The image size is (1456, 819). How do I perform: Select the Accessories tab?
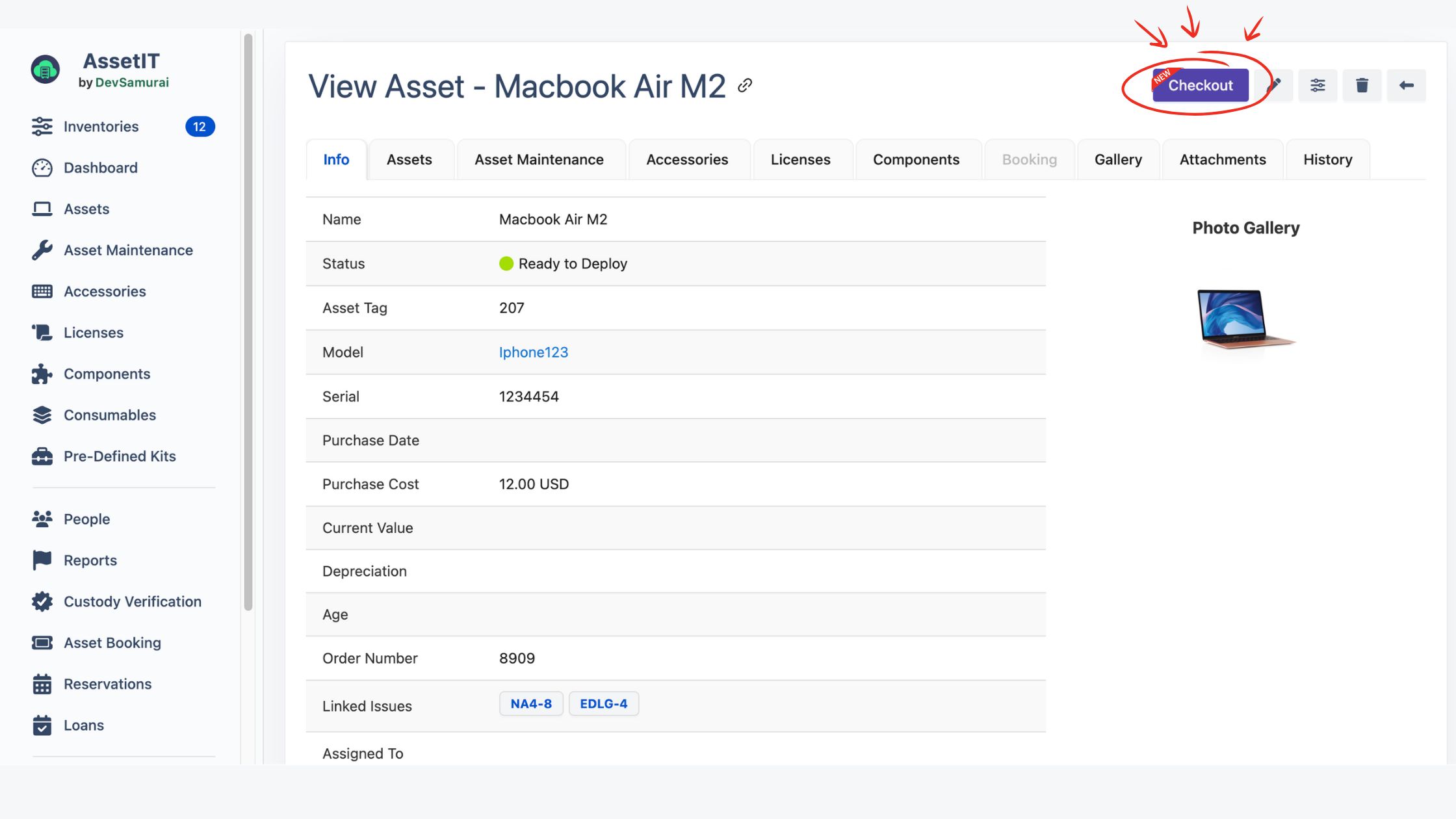[x=687, y=159]
